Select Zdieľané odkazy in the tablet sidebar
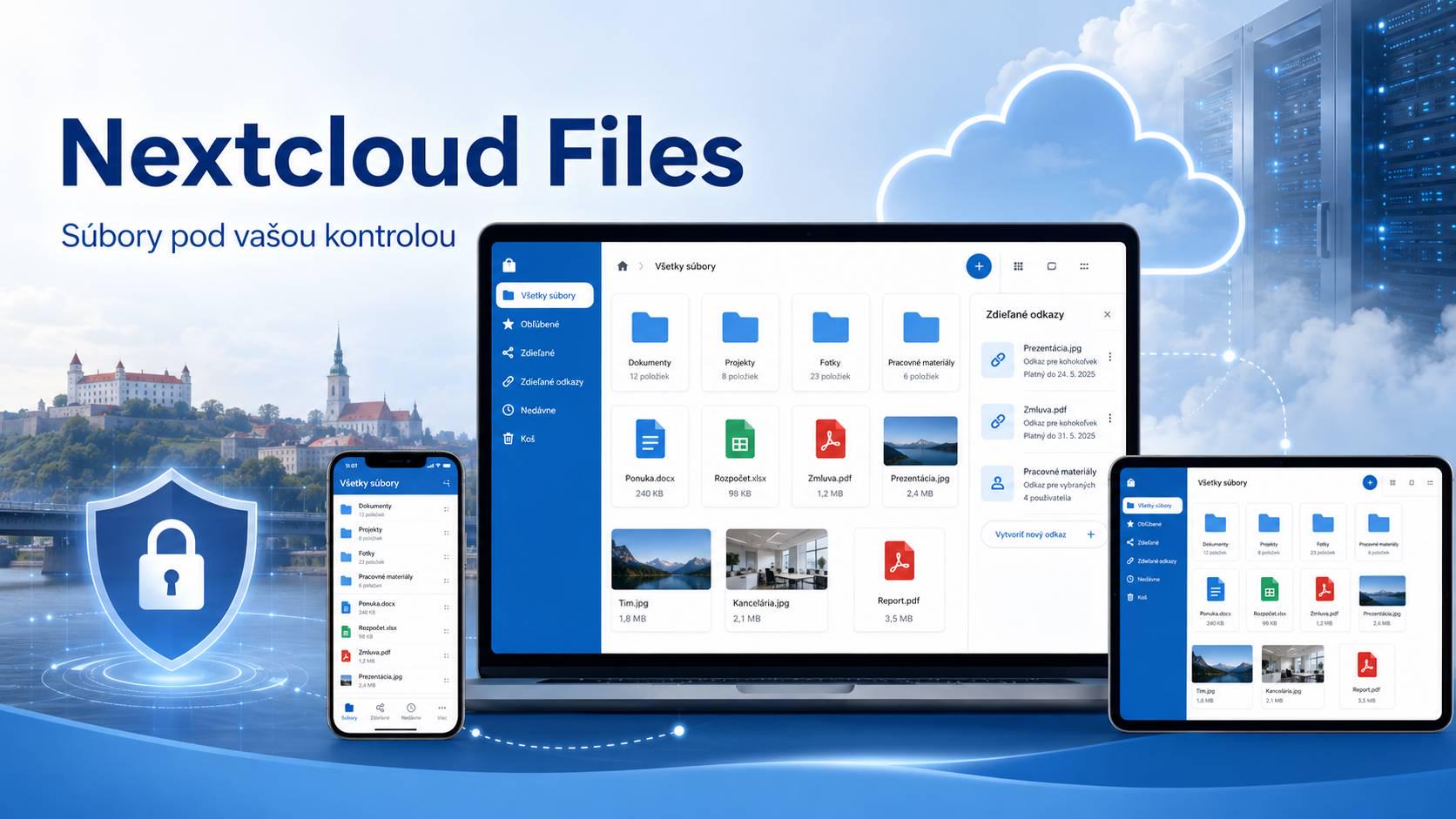Viewport: 1456px width, 819px height. tap(1153, 561)
